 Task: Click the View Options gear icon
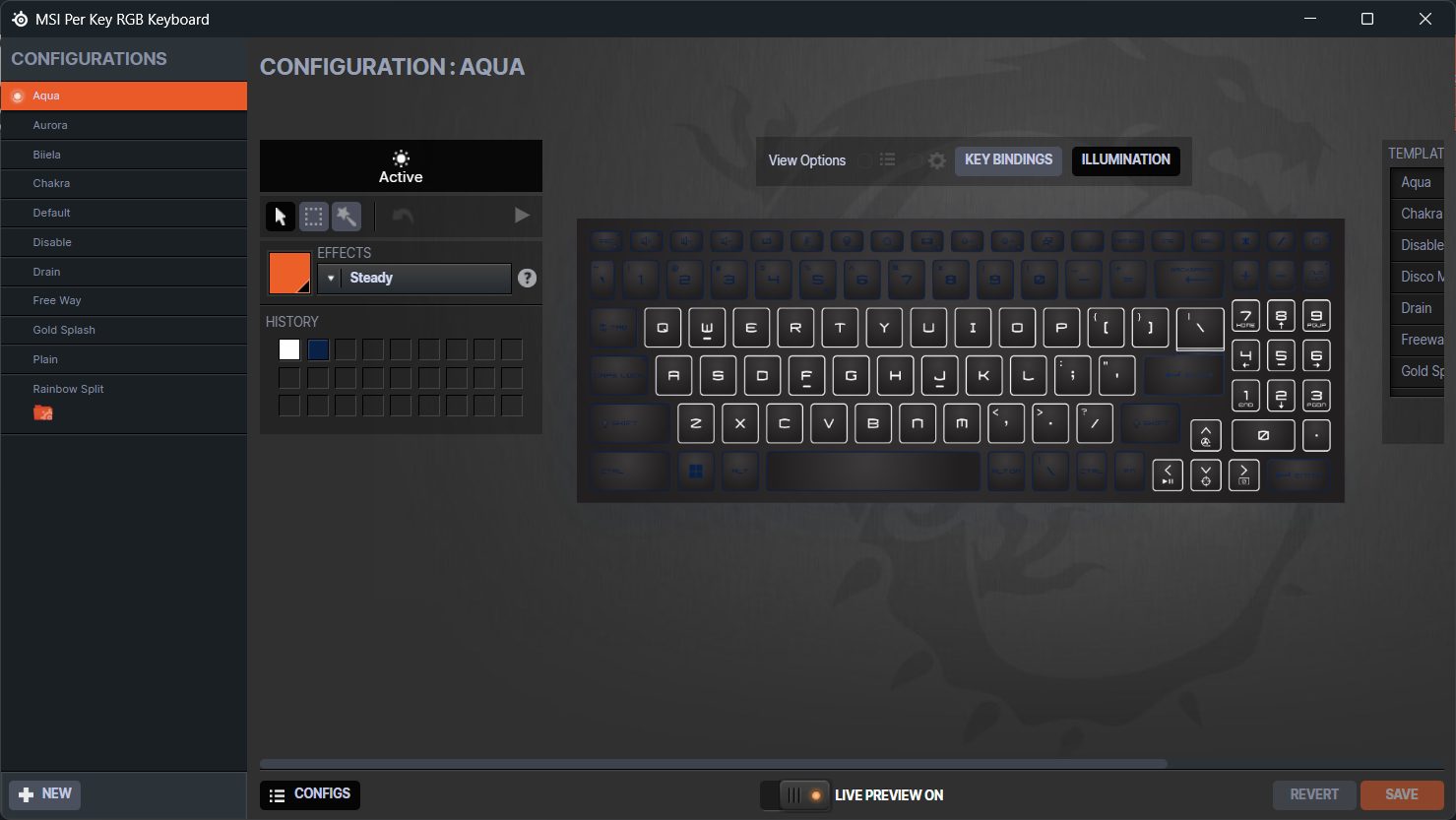click(x=937, y=160)
